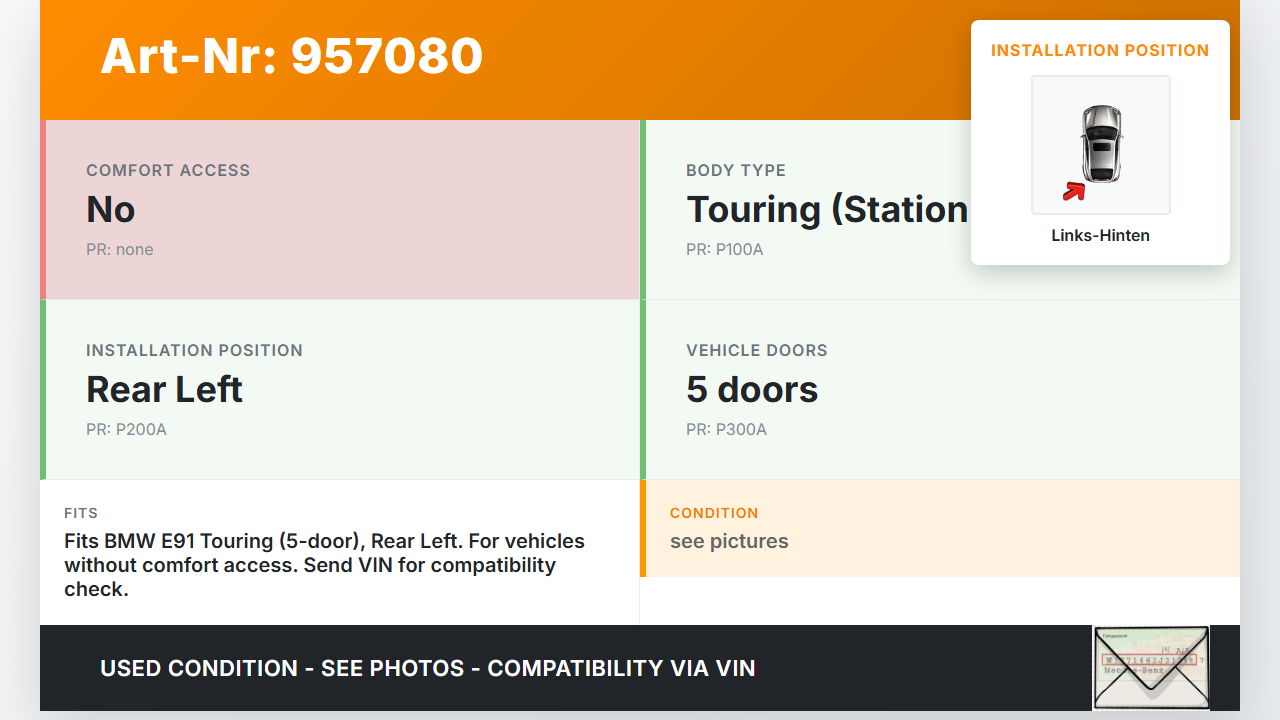Click the FITS section label
1280x720 pixels.
81,513
